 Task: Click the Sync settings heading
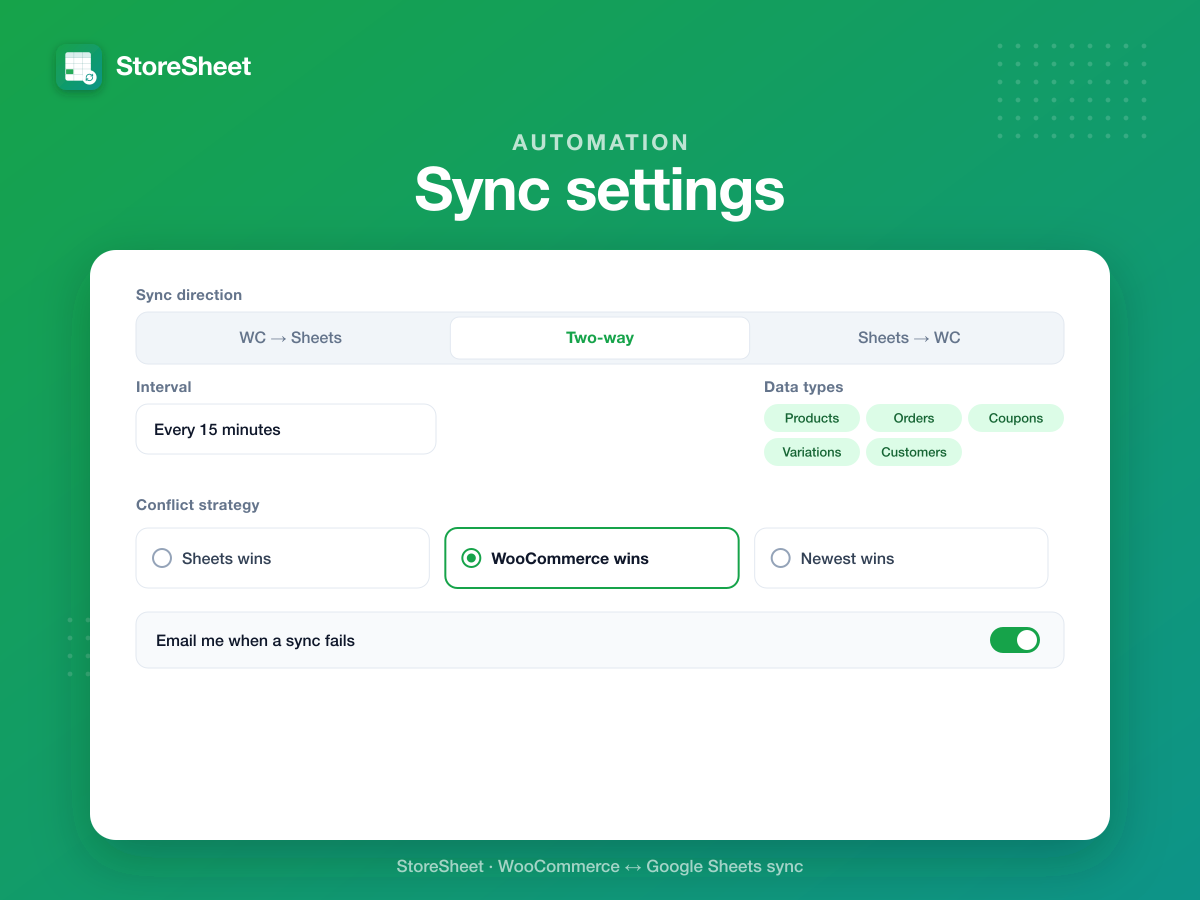coord(600,189)
